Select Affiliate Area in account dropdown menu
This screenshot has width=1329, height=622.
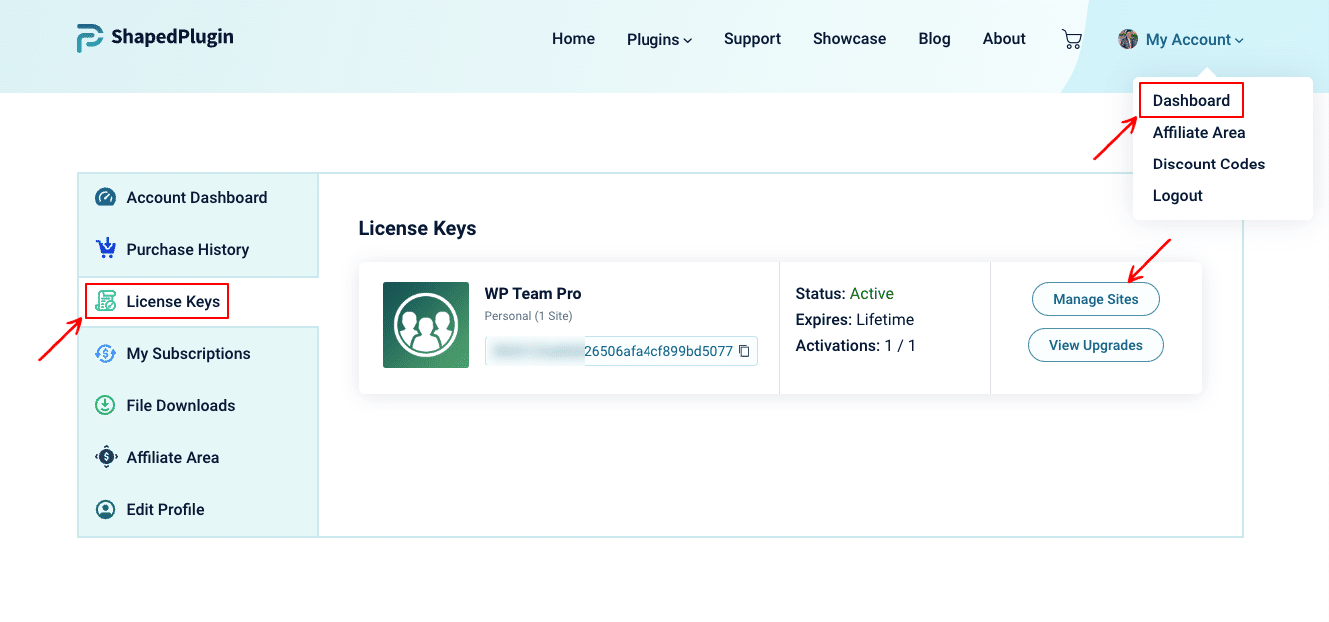(1199, 132)
